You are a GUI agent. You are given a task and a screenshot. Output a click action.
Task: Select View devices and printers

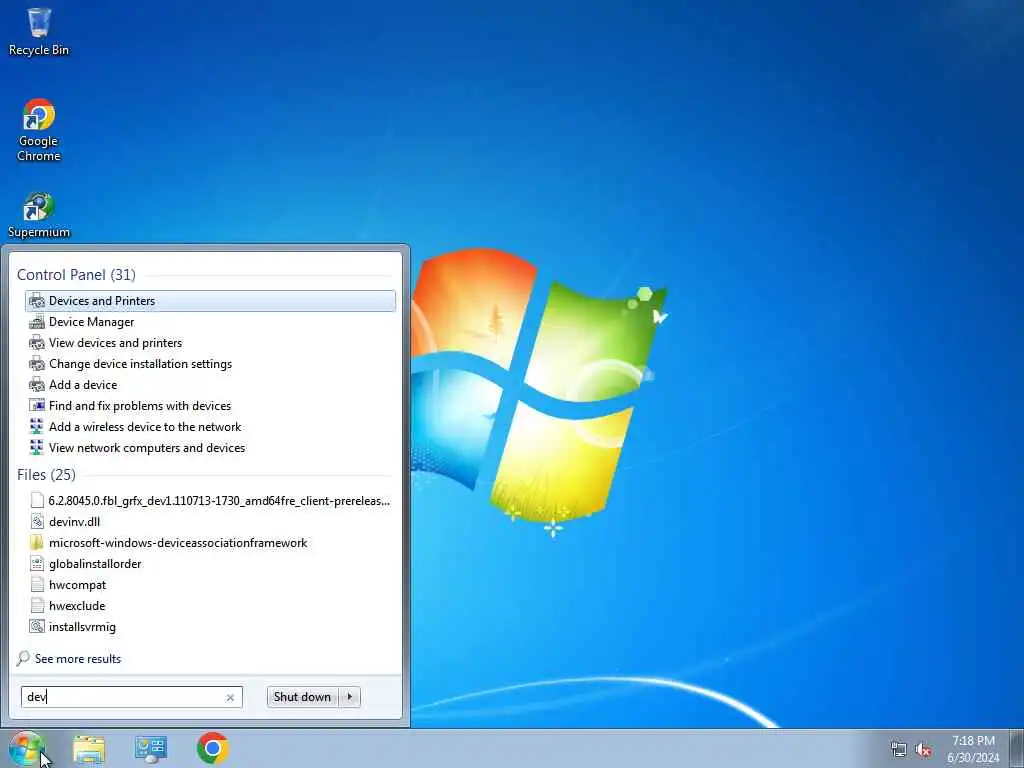click(x=210, y=343)
